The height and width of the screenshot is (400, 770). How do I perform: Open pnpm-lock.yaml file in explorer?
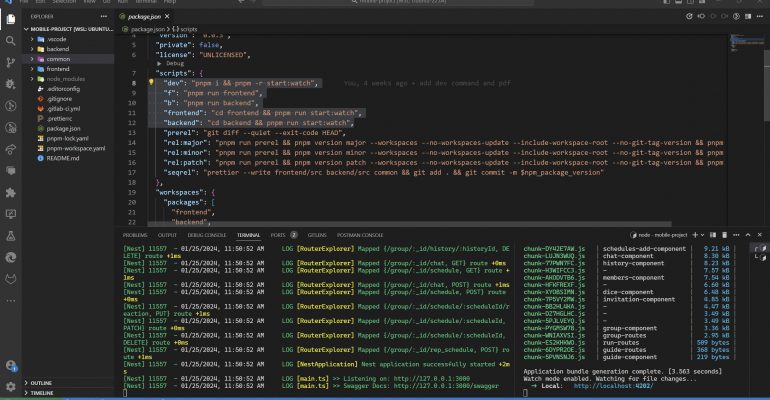pos(67,138)
